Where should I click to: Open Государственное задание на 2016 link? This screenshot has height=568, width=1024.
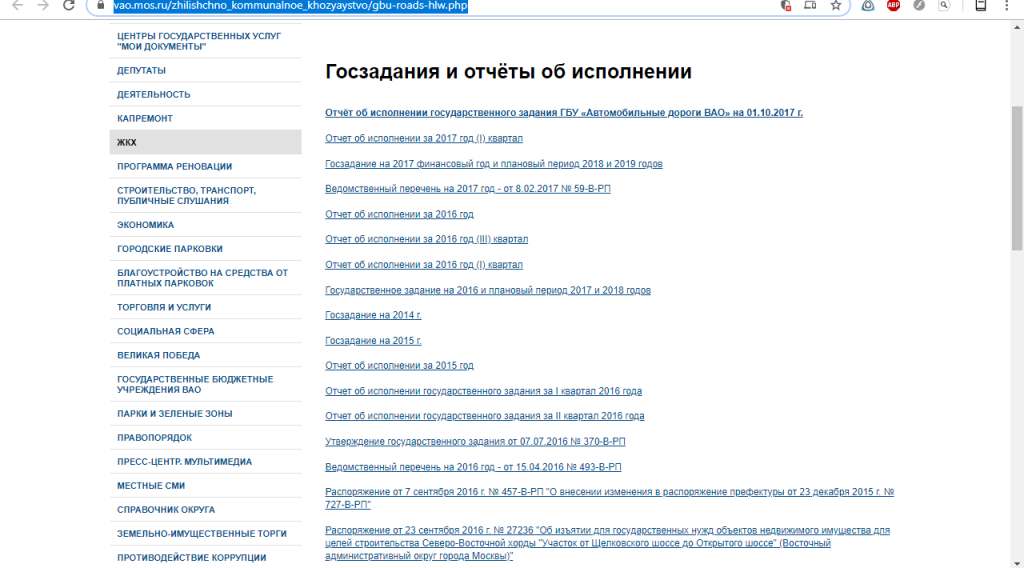pyautogui.click(x=488, y=290)
